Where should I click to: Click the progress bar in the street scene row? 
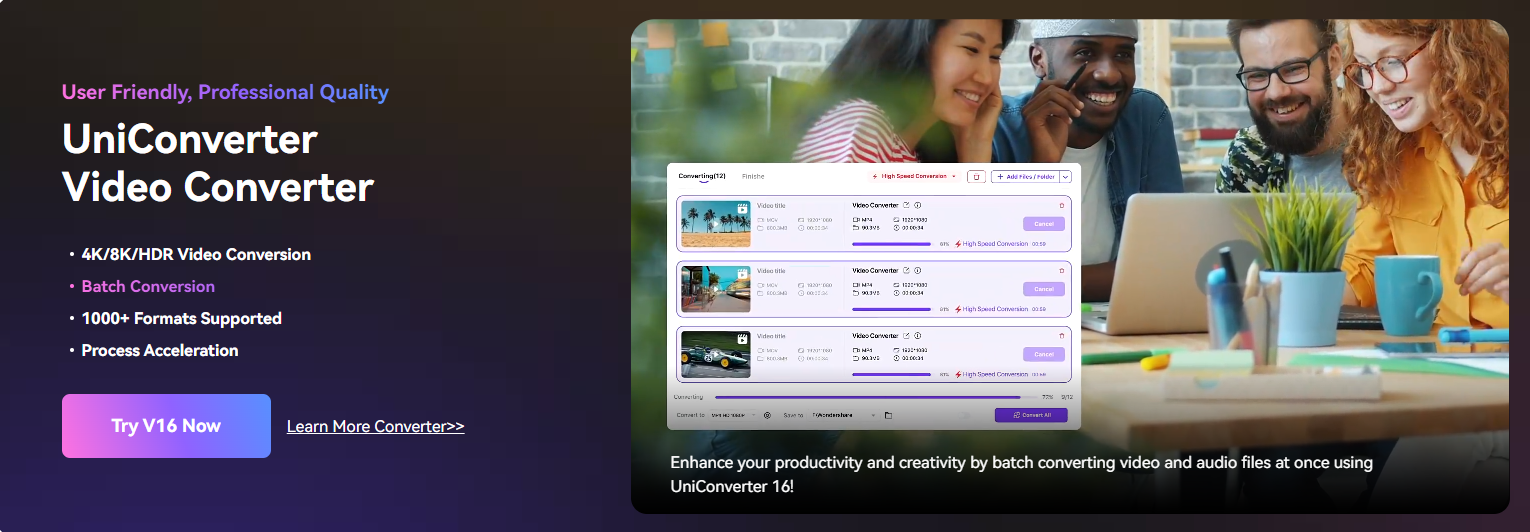pyautogui.click(x=893, y=309)
